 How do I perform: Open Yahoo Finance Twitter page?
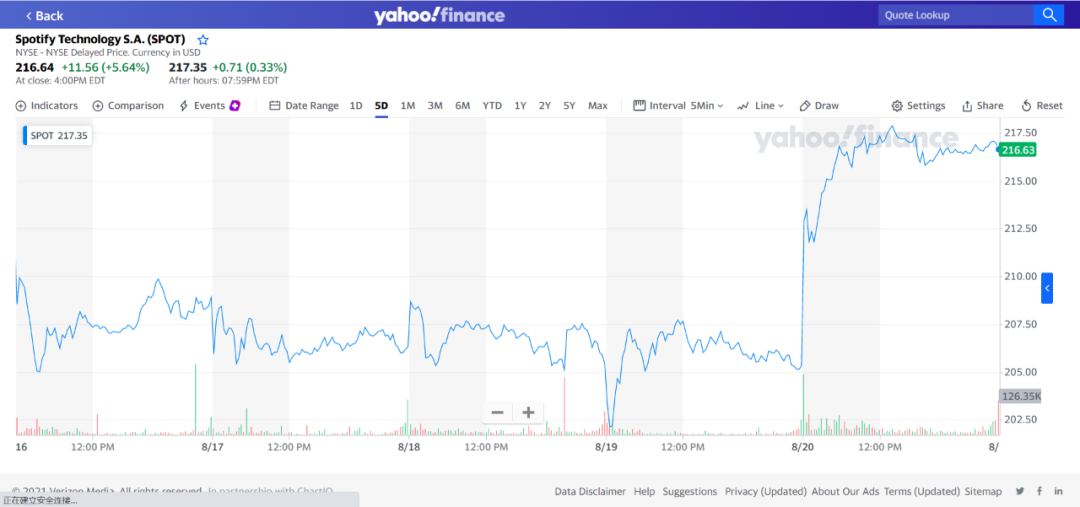click(1020, 491)
